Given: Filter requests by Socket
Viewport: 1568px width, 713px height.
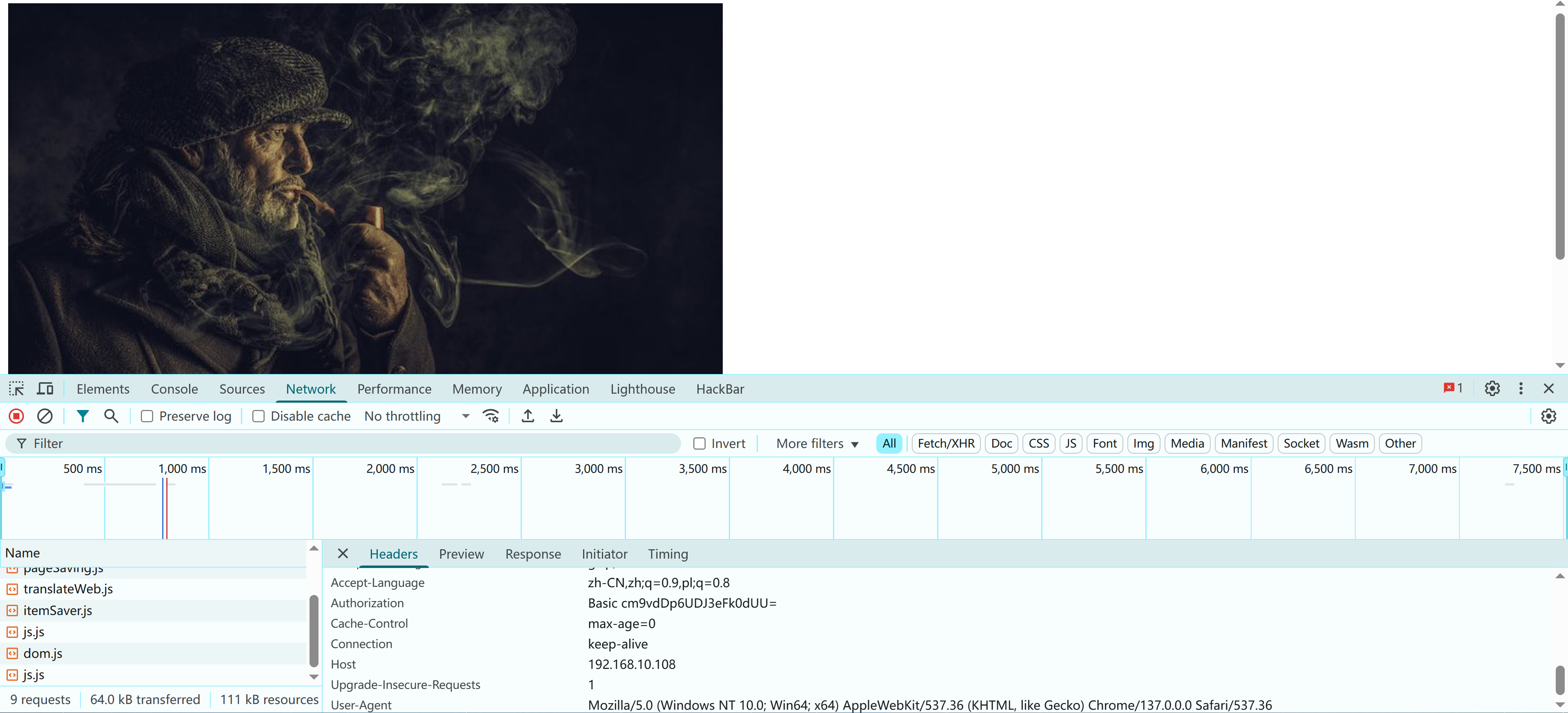Looking at the screenshot, I should coord(1301,443).
